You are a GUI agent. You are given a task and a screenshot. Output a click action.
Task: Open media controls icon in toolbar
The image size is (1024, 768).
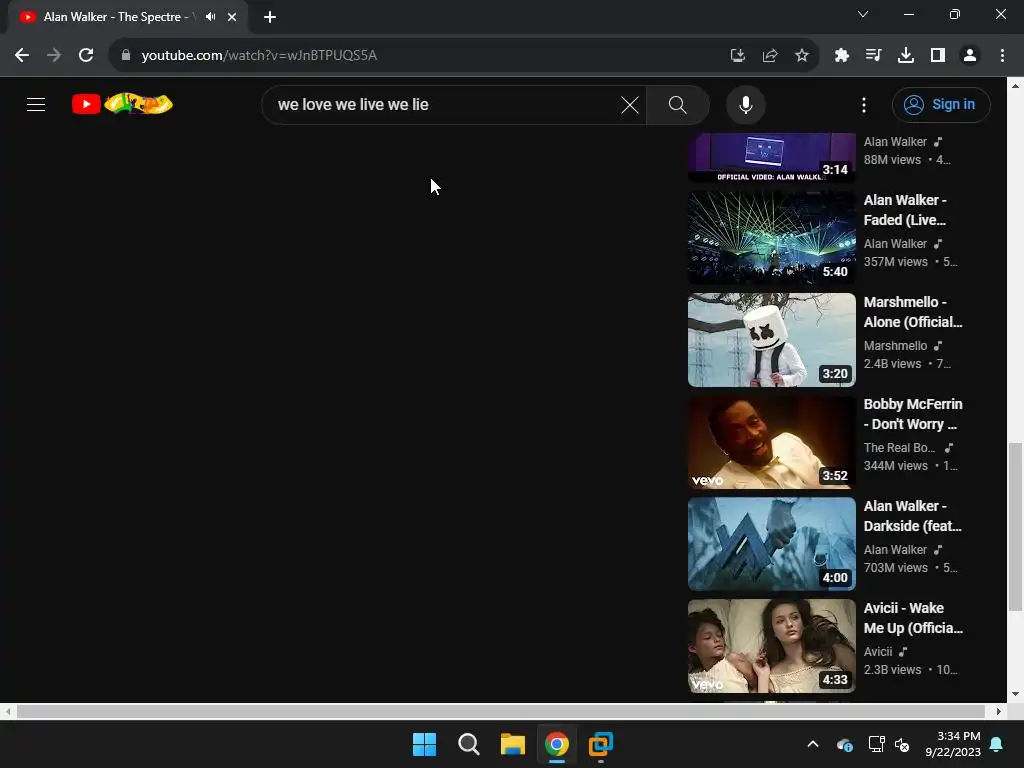(x=873, y=56)
